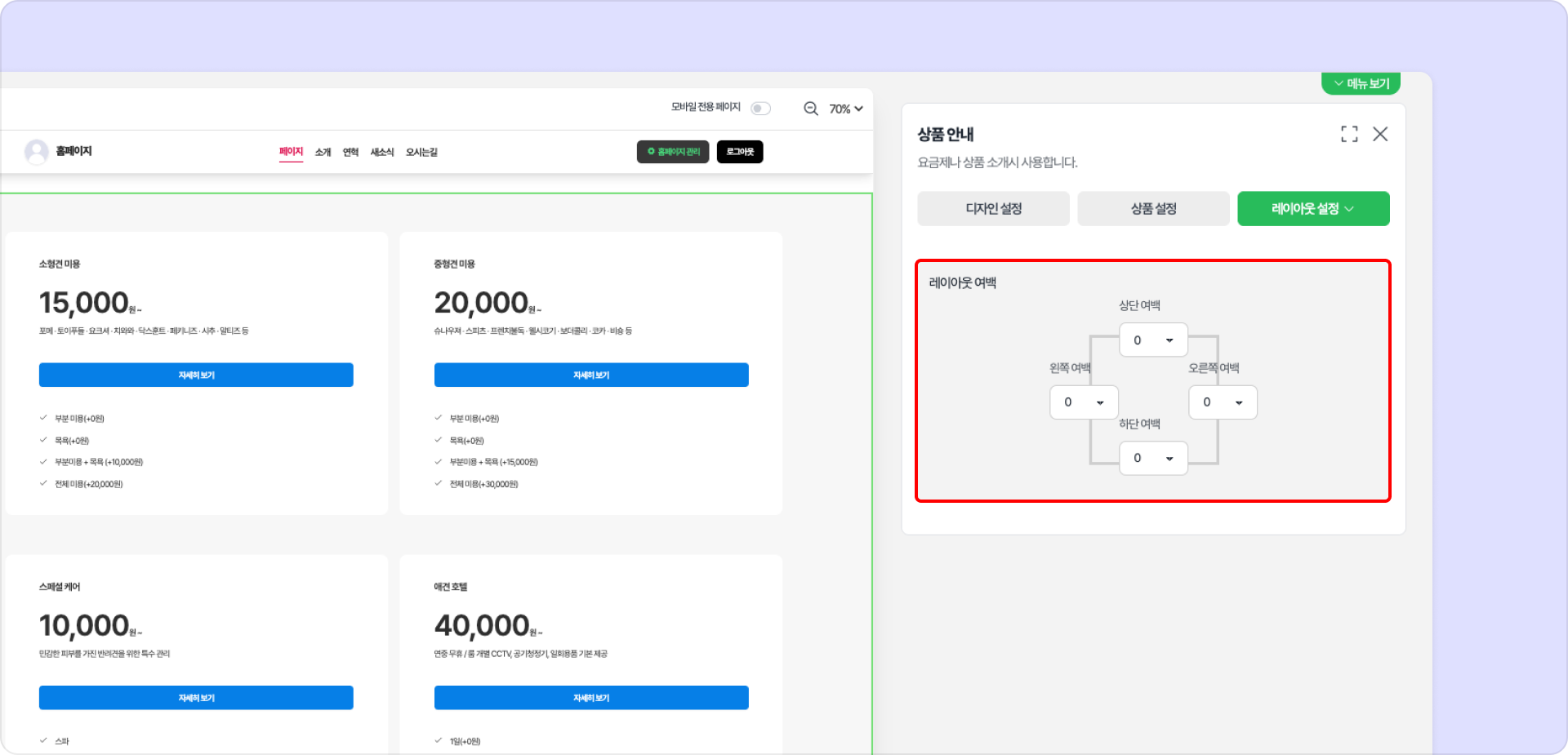Open the 70% zoom level dropdown

[x=846, y=109]
